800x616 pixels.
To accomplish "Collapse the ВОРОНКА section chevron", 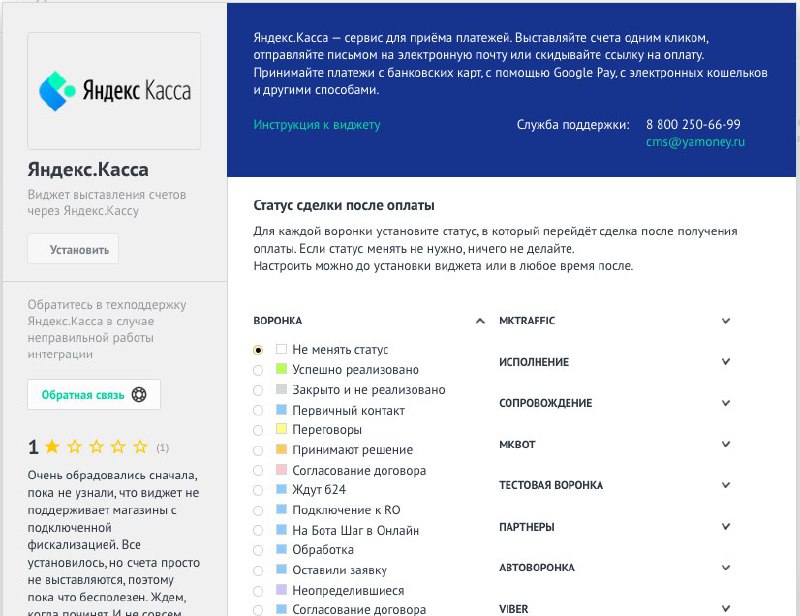I will coord(480,321).
